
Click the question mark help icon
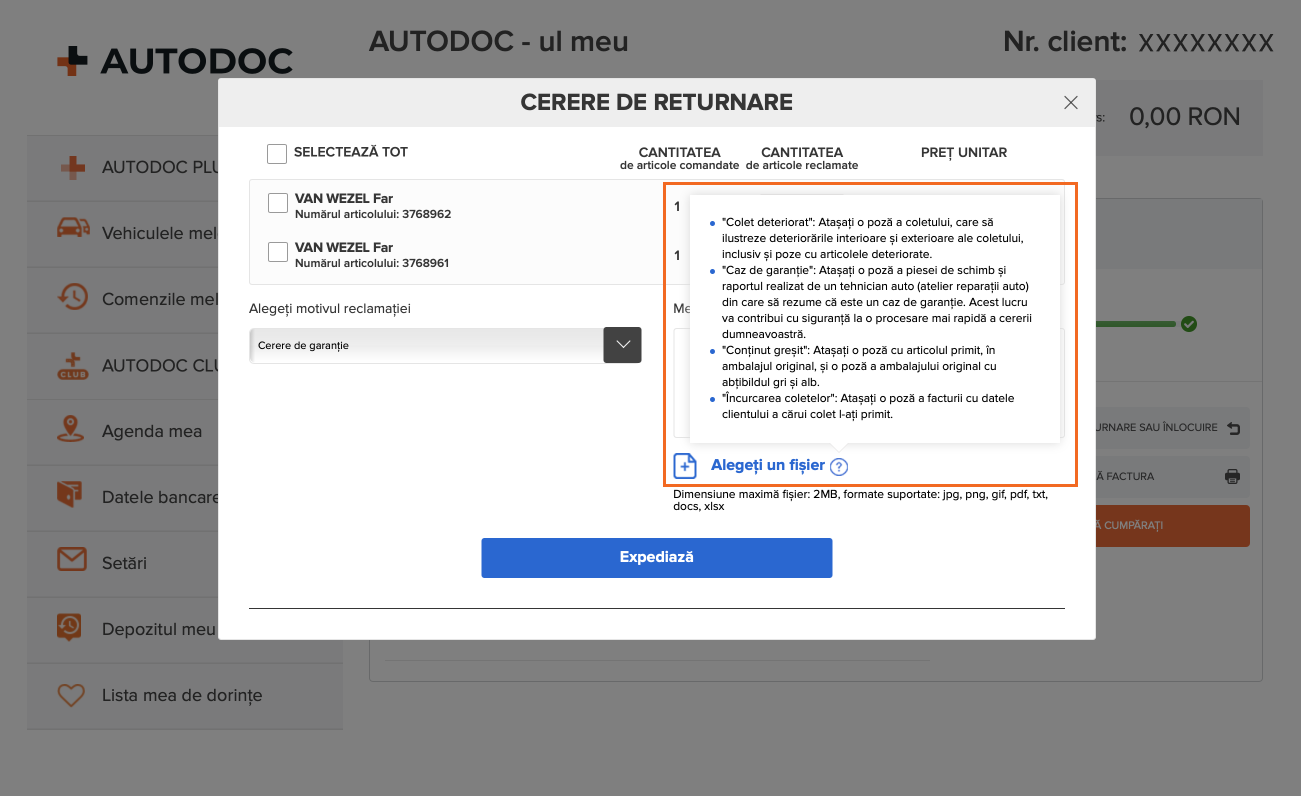tap(839, 466)
